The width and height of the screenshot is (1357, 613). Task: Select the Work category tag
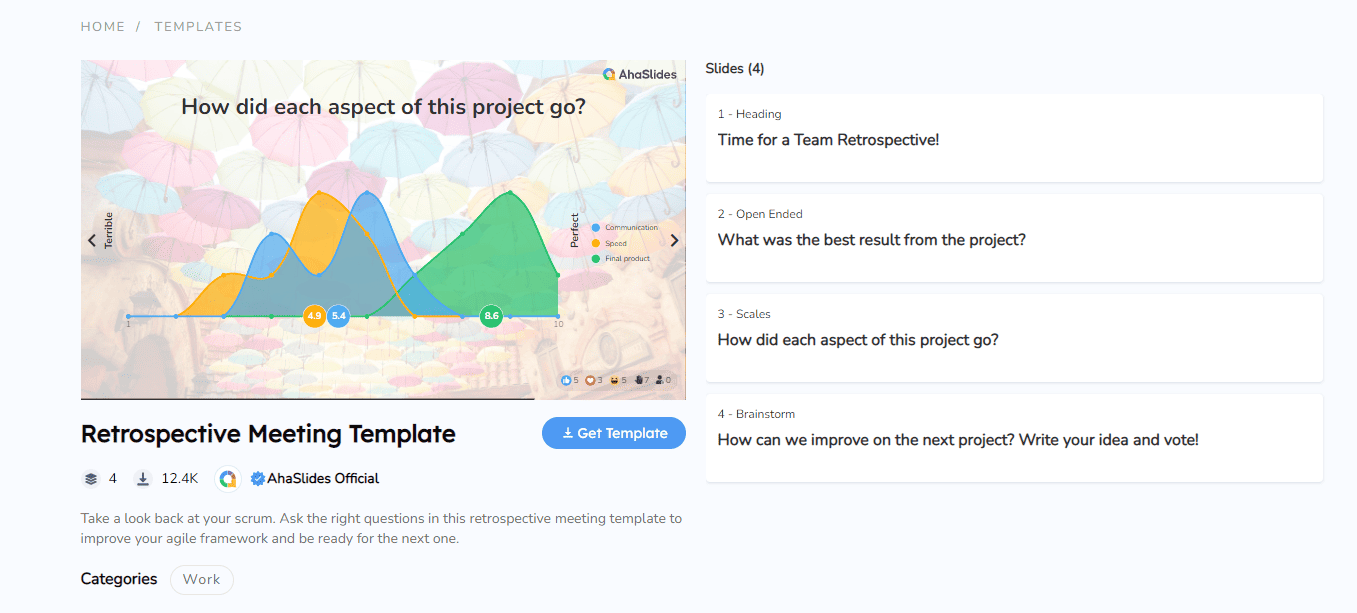tap(202, 579)
